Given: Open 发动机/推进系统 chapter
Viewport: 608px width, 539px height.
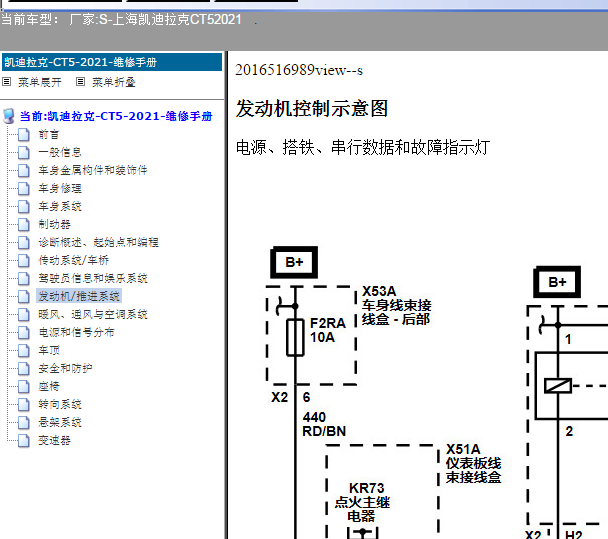Looking at the screenshot, I should click(x=78, y=296).
